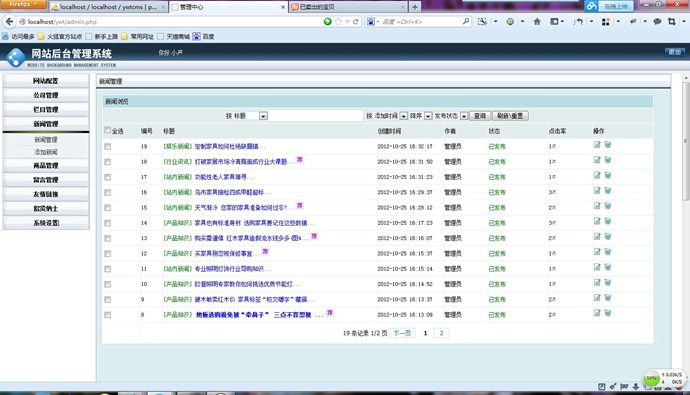This screenshot has height=395, width=690.
Task: Click the 退出 logout button
Action: pyautogui.click(x=675, y=52)
